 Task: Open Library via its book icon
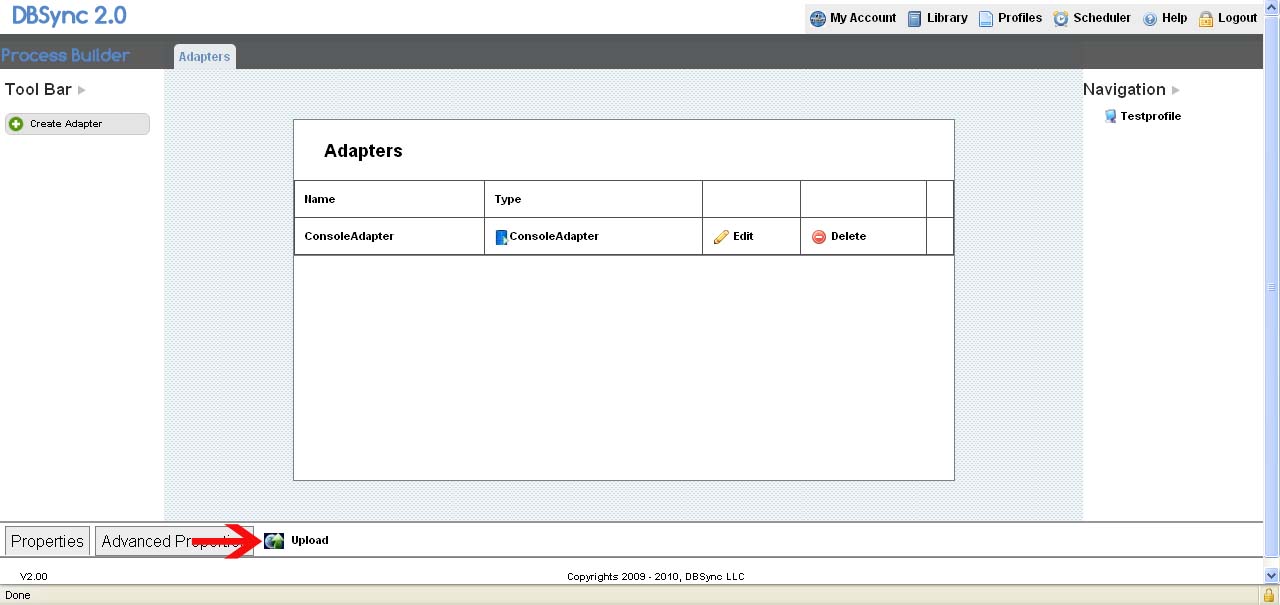pos(914,18)
